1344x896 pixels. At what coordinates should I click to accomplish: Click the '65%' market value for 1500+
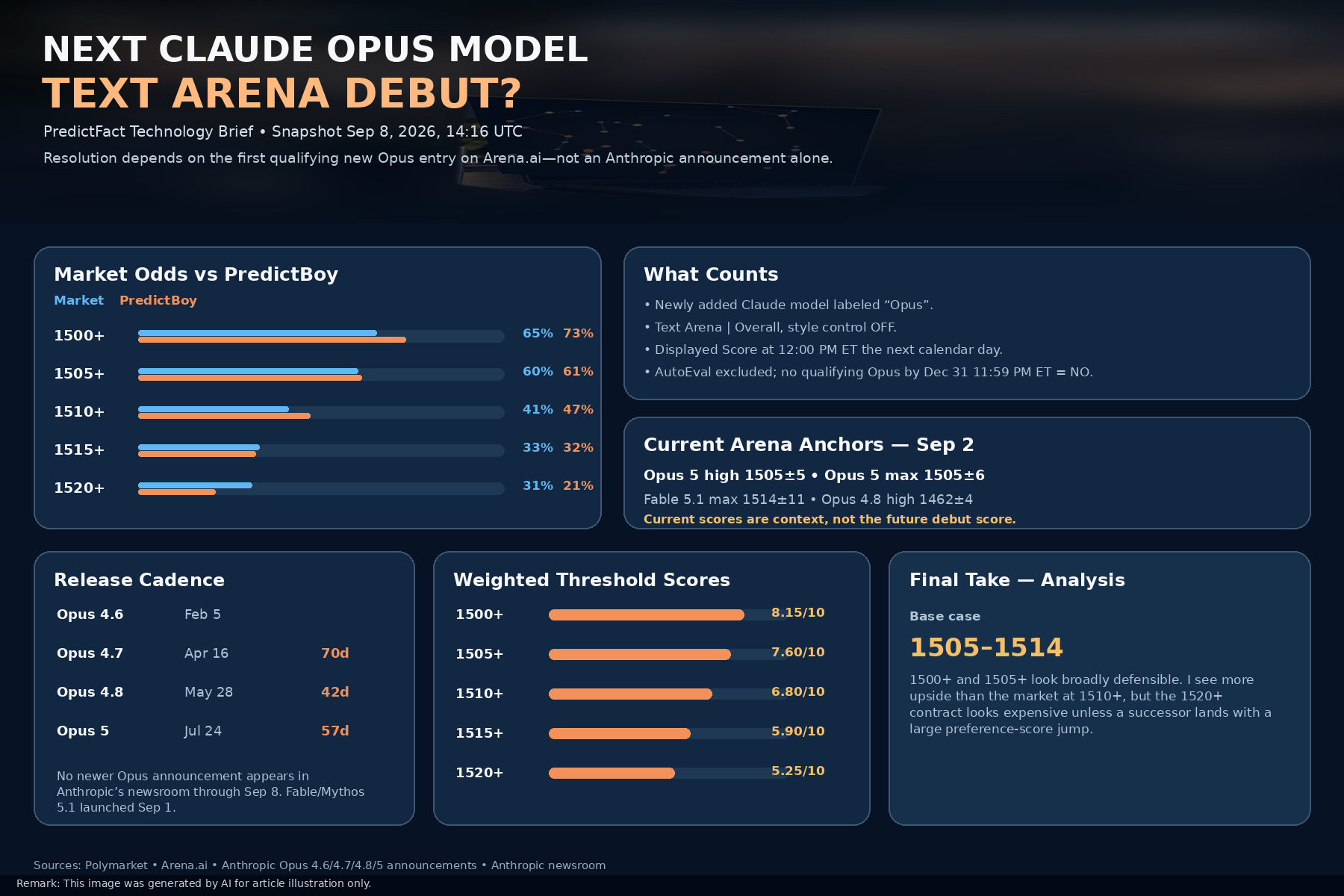coord(538,333)
